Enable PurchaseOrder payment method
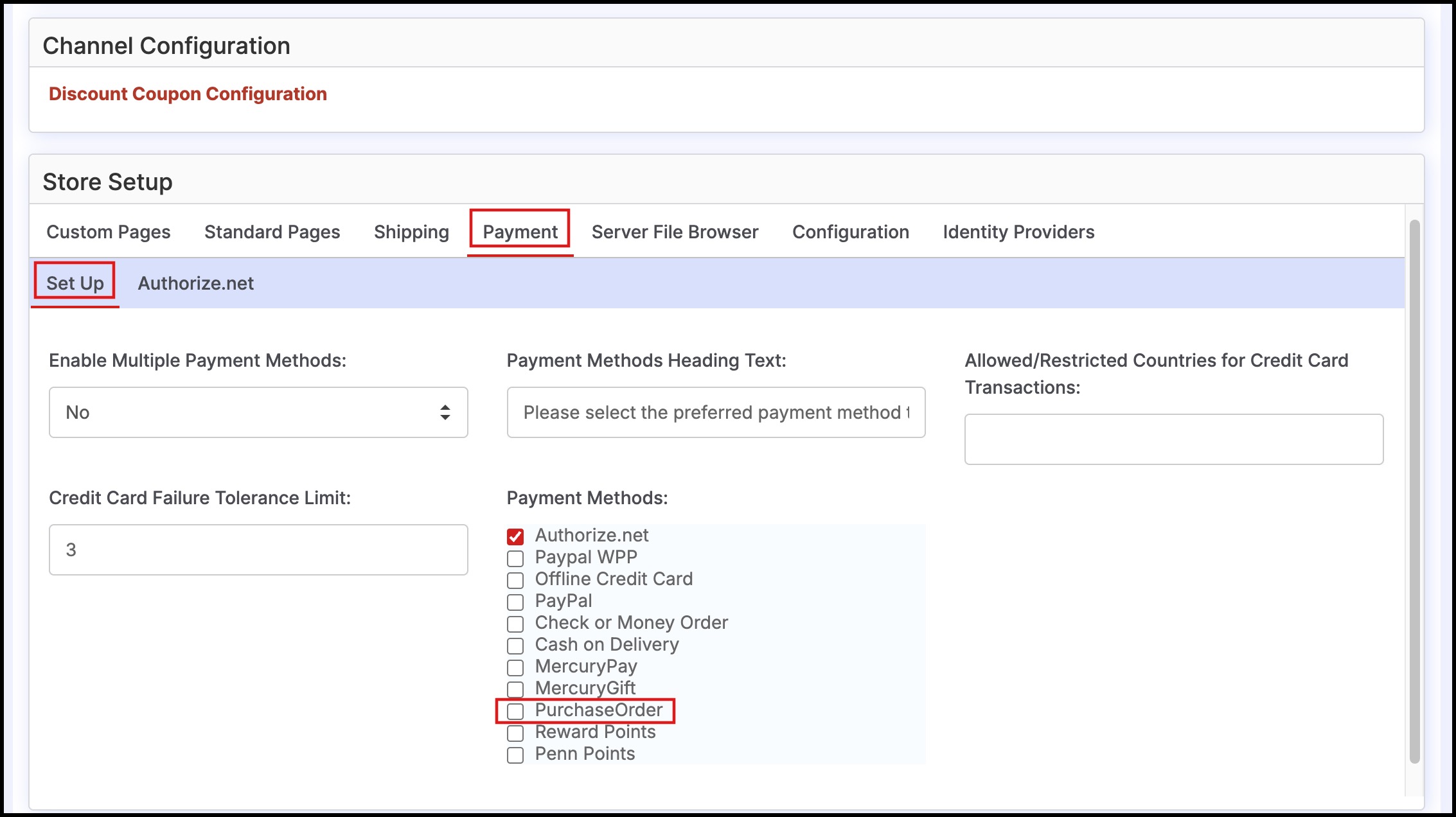1456x817 pixels. pyautogui.click(x=515, y=711)
